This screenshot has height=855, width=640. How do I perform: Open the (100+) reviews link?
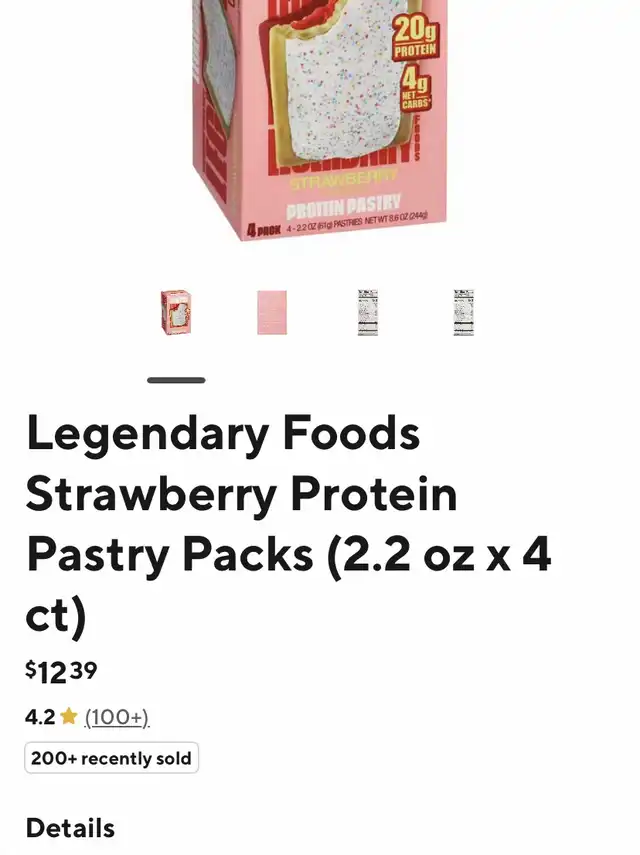point(117,717)
